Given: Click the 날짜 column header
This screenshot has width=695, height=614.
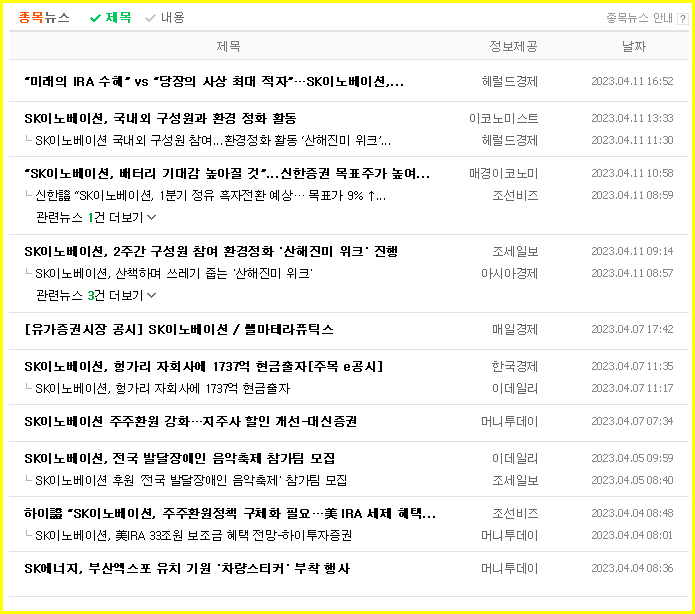Looking at the screenshot, I should click(x=634, y=46).
